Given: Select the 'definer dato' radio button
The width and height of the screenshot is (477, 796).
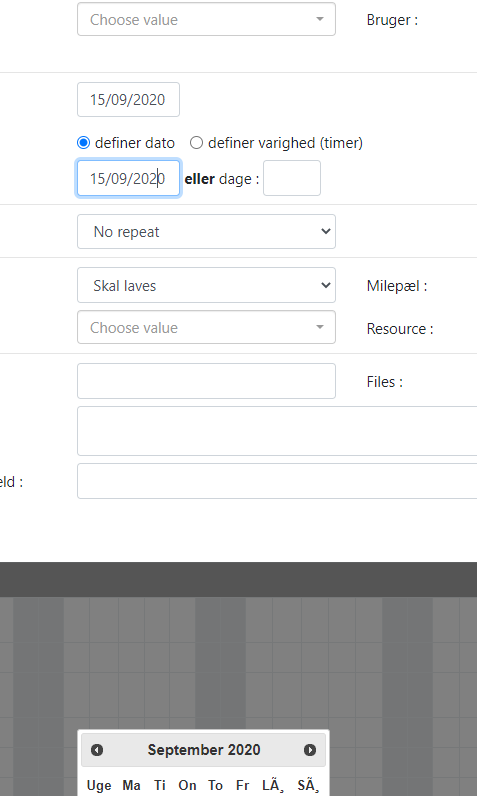Looking at the screenshot, I should 83,143.
